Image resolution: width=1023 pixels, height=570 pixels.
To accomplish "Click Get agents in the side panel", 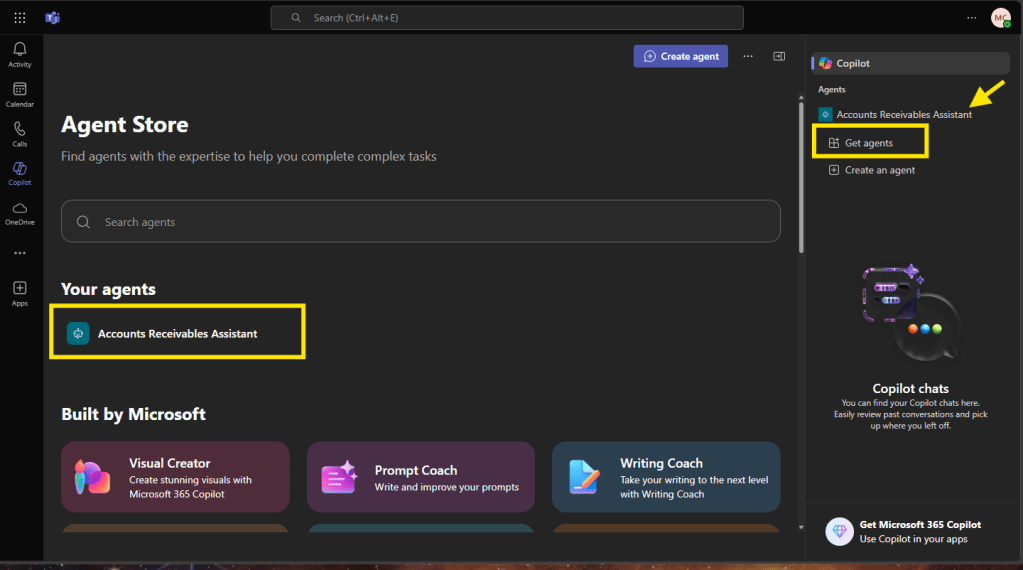I will coord(869,143).
